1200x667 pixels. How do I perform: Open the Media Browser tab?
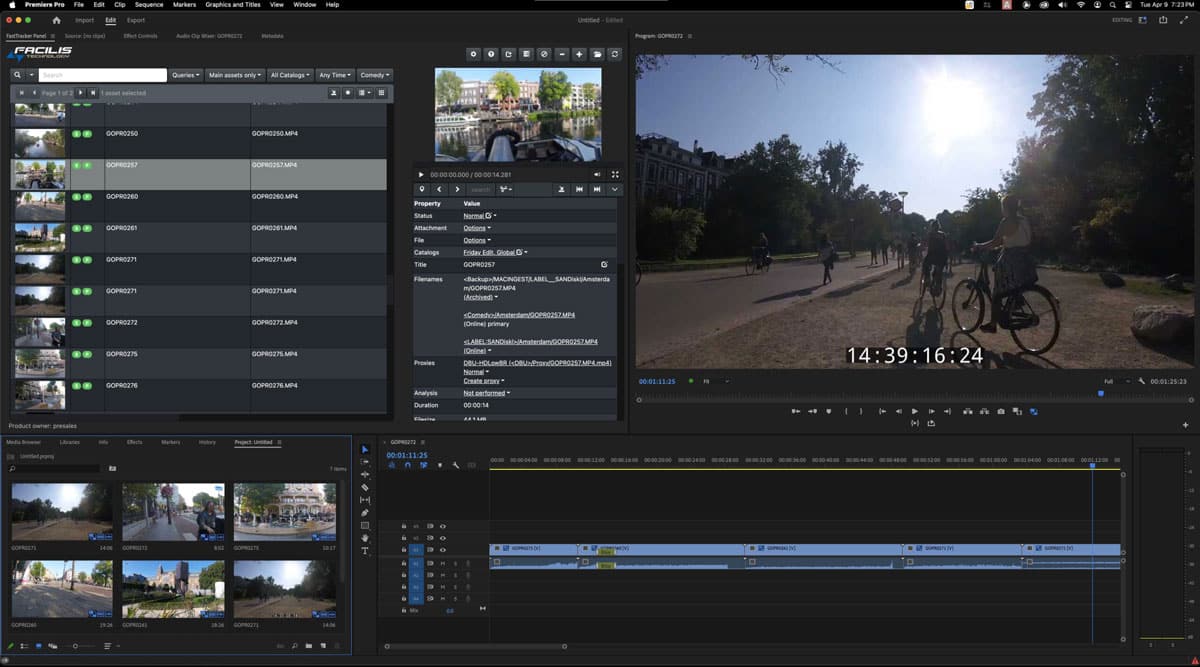click(24, 442)
